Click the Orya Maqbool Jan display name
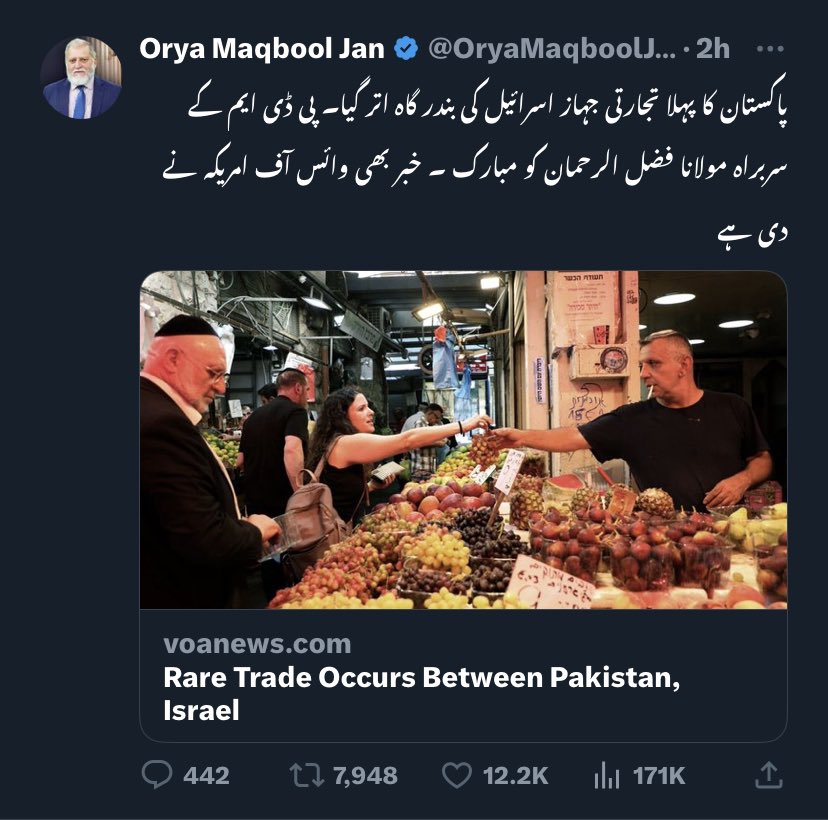 pos(262,49)
